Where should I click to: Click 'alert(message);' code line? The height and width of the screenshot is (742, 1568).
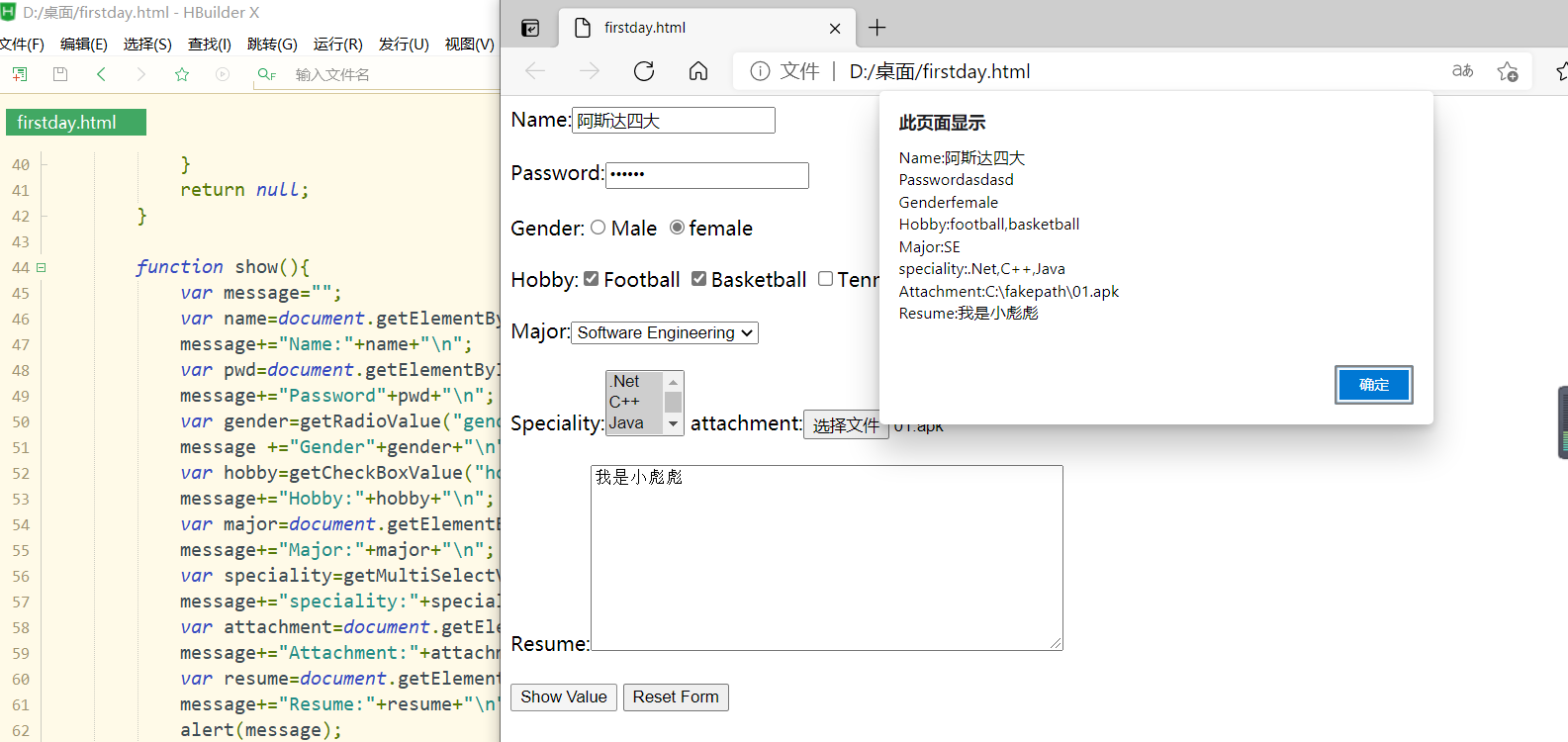[x=261, y=730]
